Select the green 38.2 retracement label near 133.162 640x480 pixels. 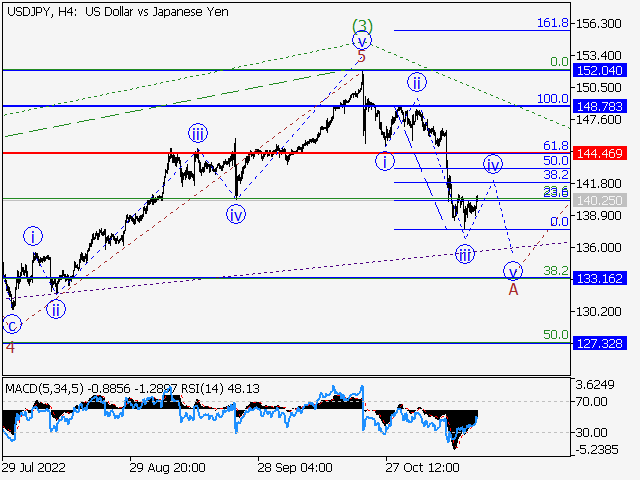556,270
